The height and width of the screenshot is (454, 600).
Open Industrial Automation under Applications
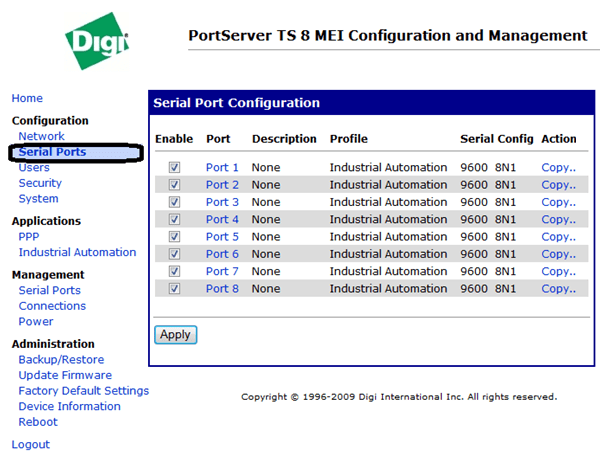tap(77, 252)
